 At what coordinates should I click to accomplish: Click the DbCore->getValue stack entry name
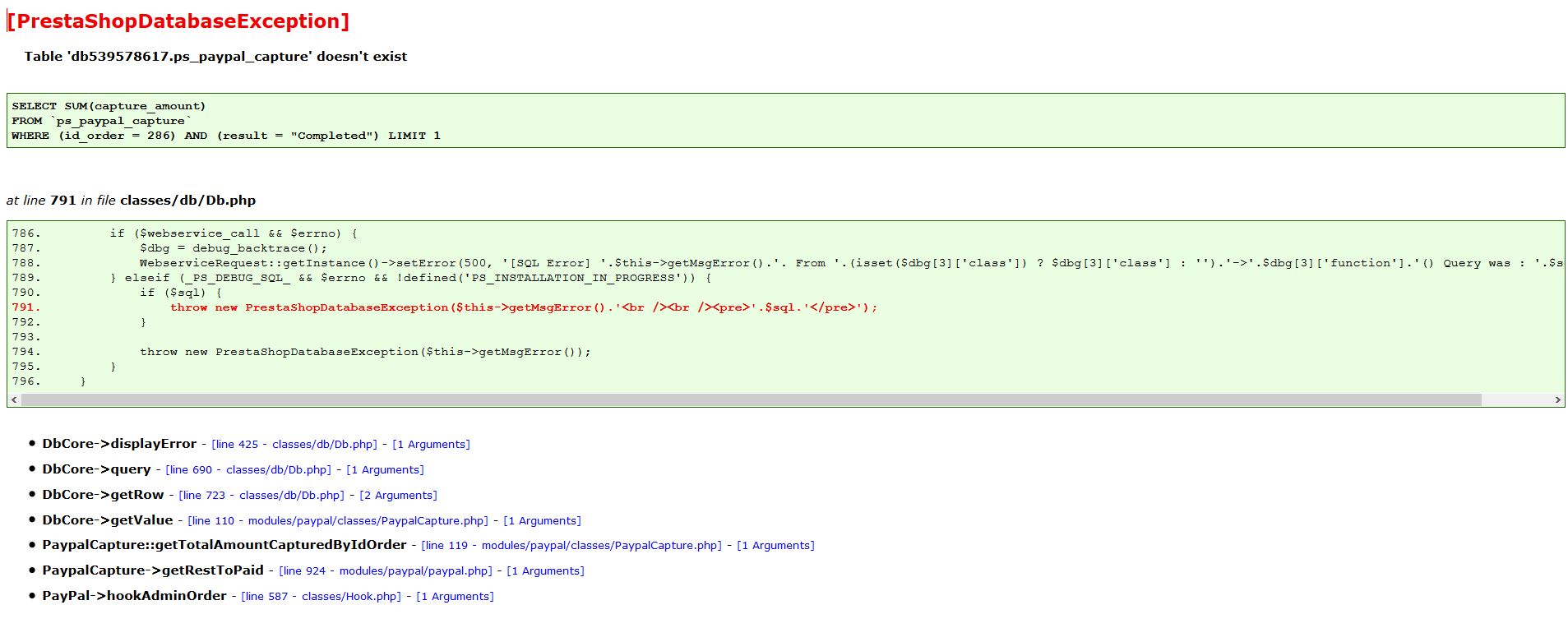[x=108, y=520]
